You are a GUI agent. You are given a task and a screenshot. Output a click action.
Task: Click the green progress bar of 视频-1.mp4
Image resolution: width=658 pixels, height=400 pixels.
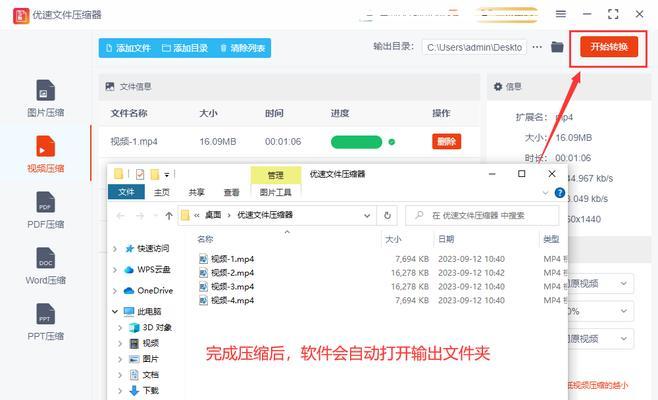pos(356,142)
